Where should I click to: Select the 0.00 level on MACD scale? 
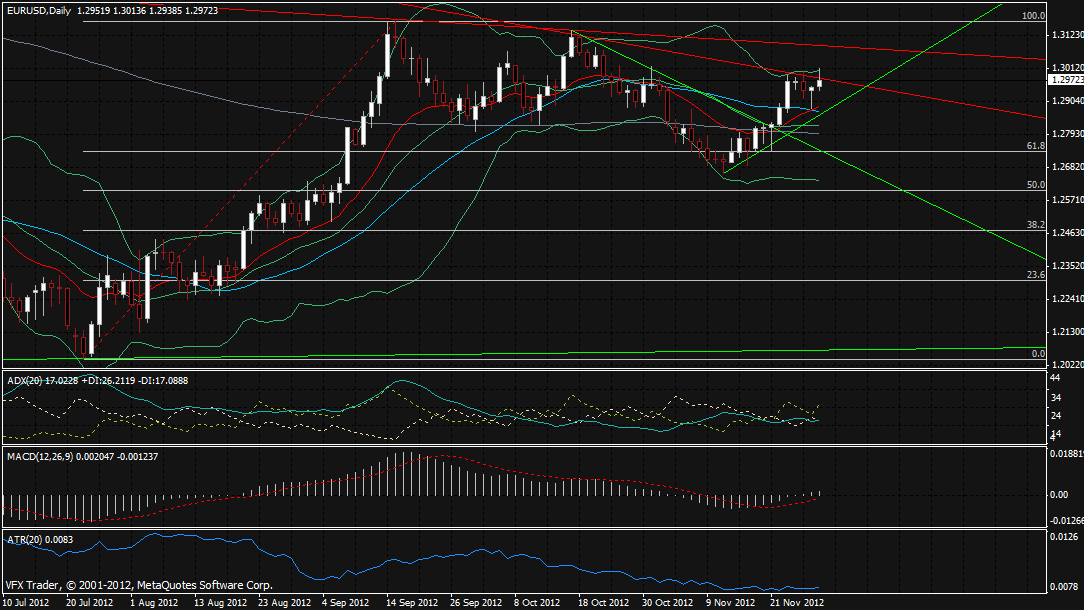[1060, 494]
